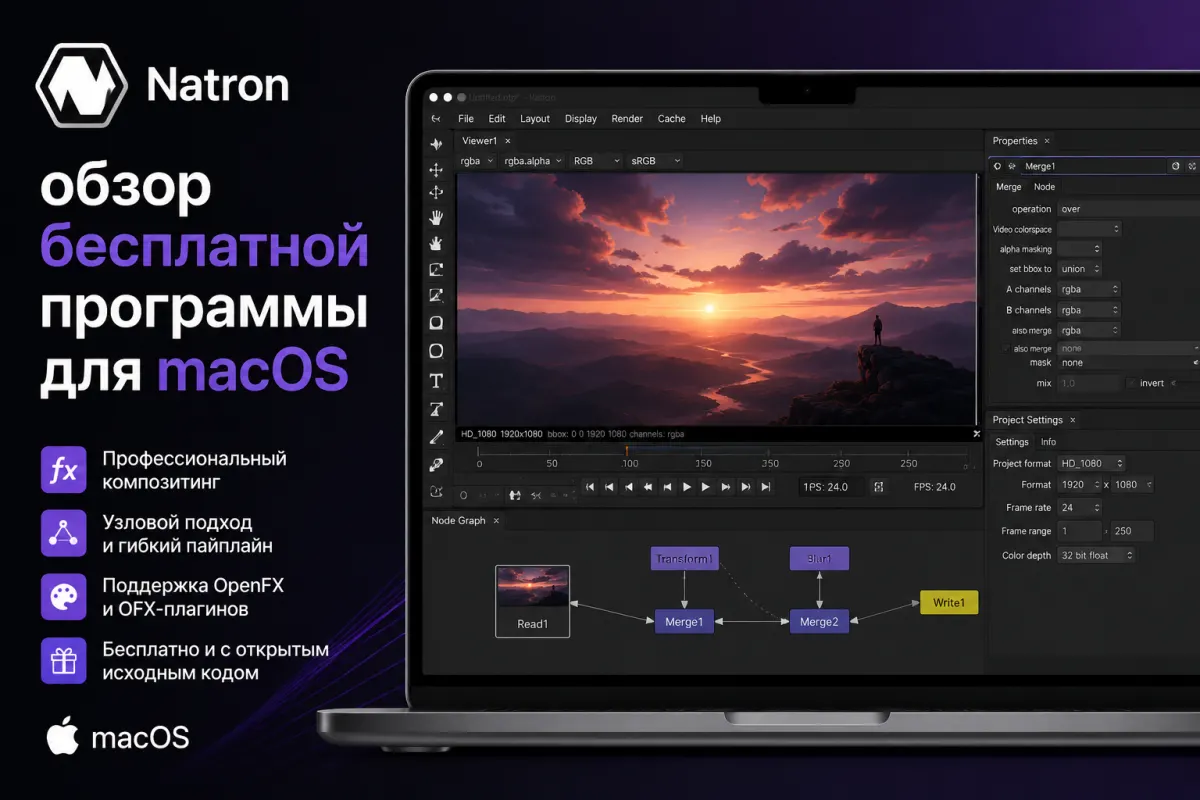Jump to the last frame
This screenshot has height=800, width=1200.
coord(765,487)
